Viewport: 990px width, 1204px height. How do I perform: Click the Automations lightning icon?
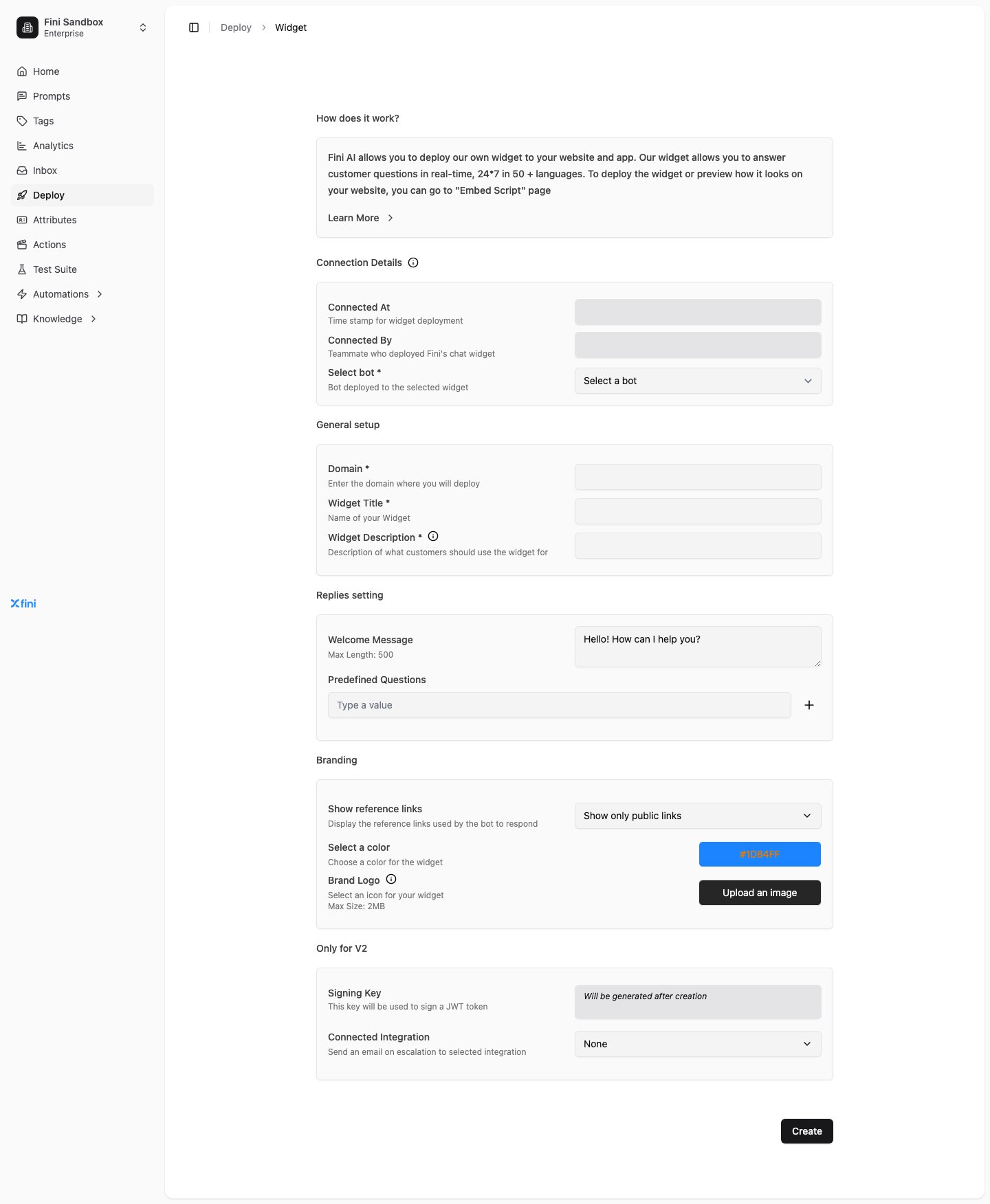point(22,294)
